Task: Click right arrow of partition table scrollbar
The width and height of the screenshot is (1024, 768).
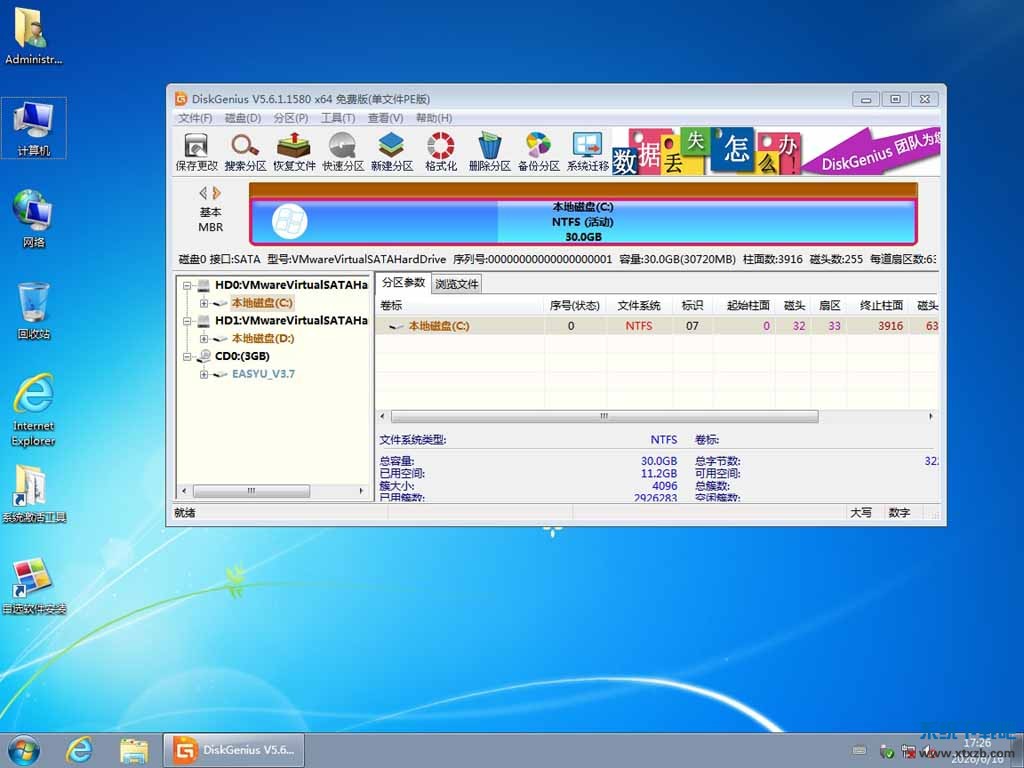Action: point(931,416)
